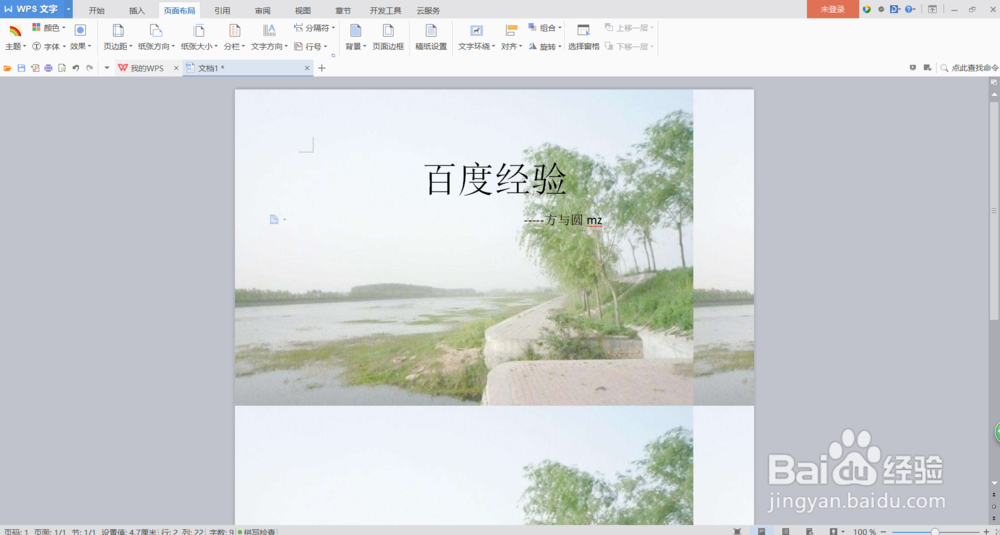This screenshot has height=535, width=1000.
Task: Switch to the 视图 ribbon tab
Action: click(x=303, y=10)
